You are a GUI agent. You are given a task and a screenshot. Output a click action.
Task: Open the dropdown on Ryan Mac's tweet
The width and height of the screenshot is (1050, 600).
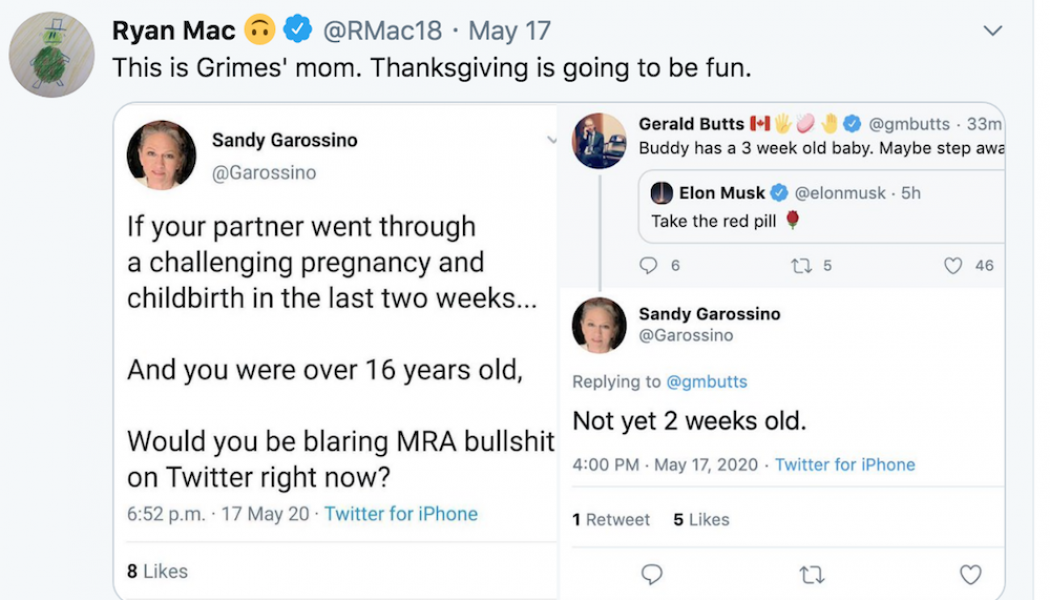[x=992, y=30]
